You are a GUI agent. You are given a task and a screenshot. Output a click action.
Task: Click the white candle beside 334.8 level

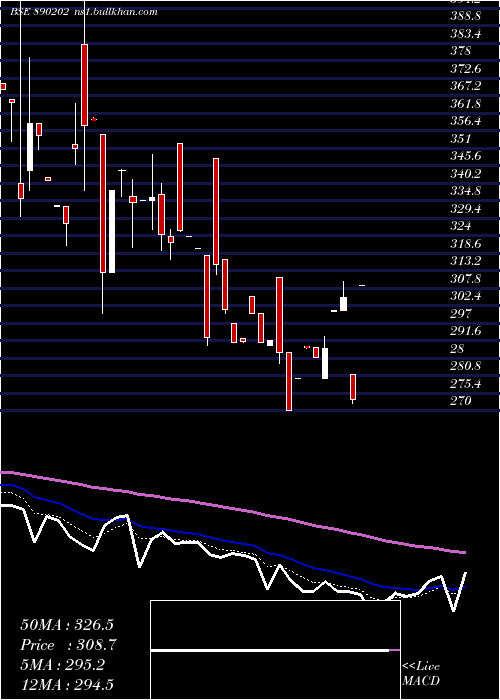[112, 231]
